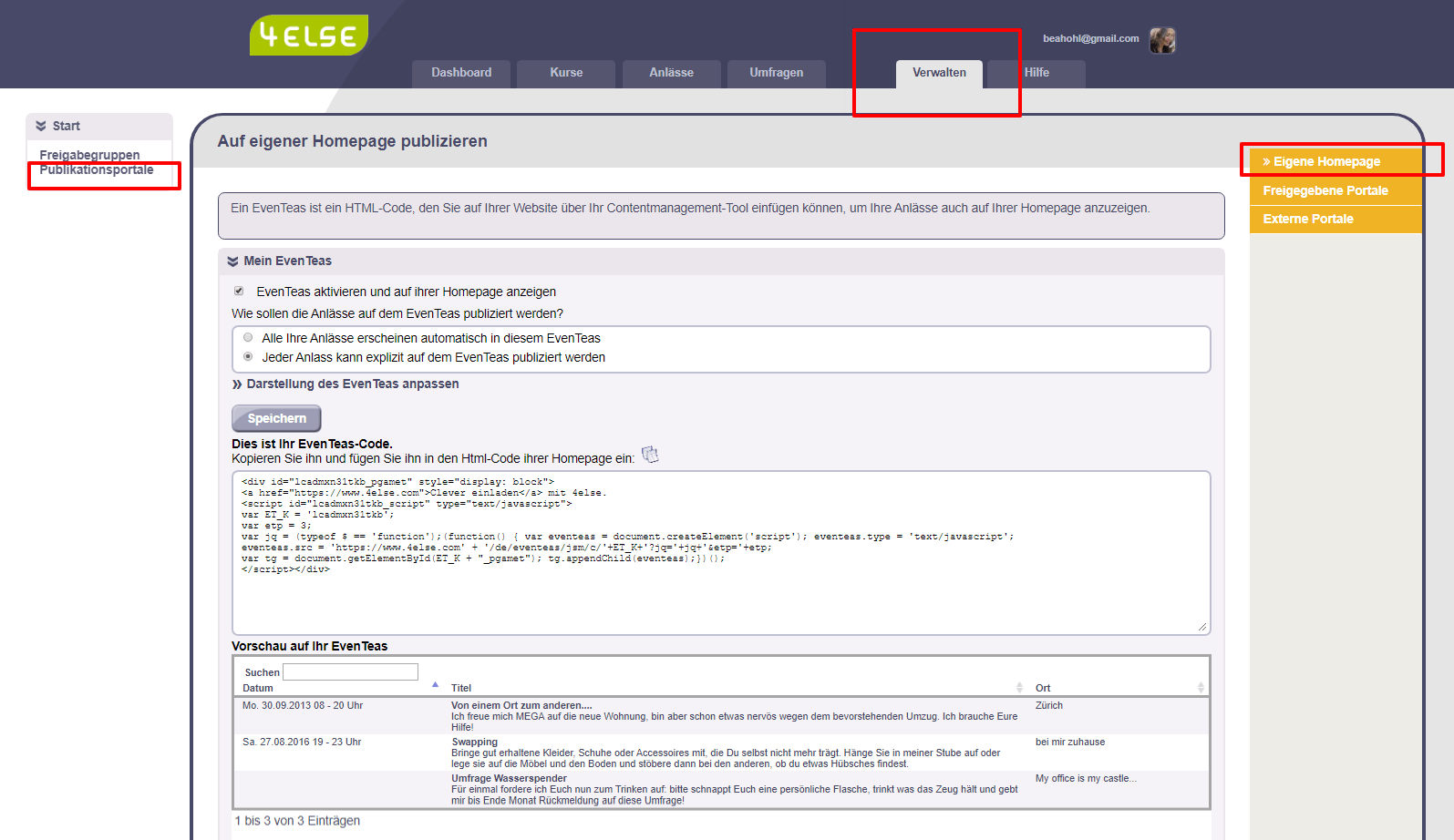Open Freigabegruppen in the sidebar

pos(89,155)
